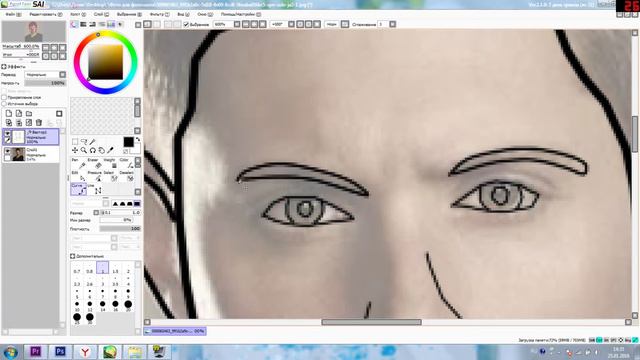
Task: Activate the zoom magnifier tool
Action: (x=84, y=150)
